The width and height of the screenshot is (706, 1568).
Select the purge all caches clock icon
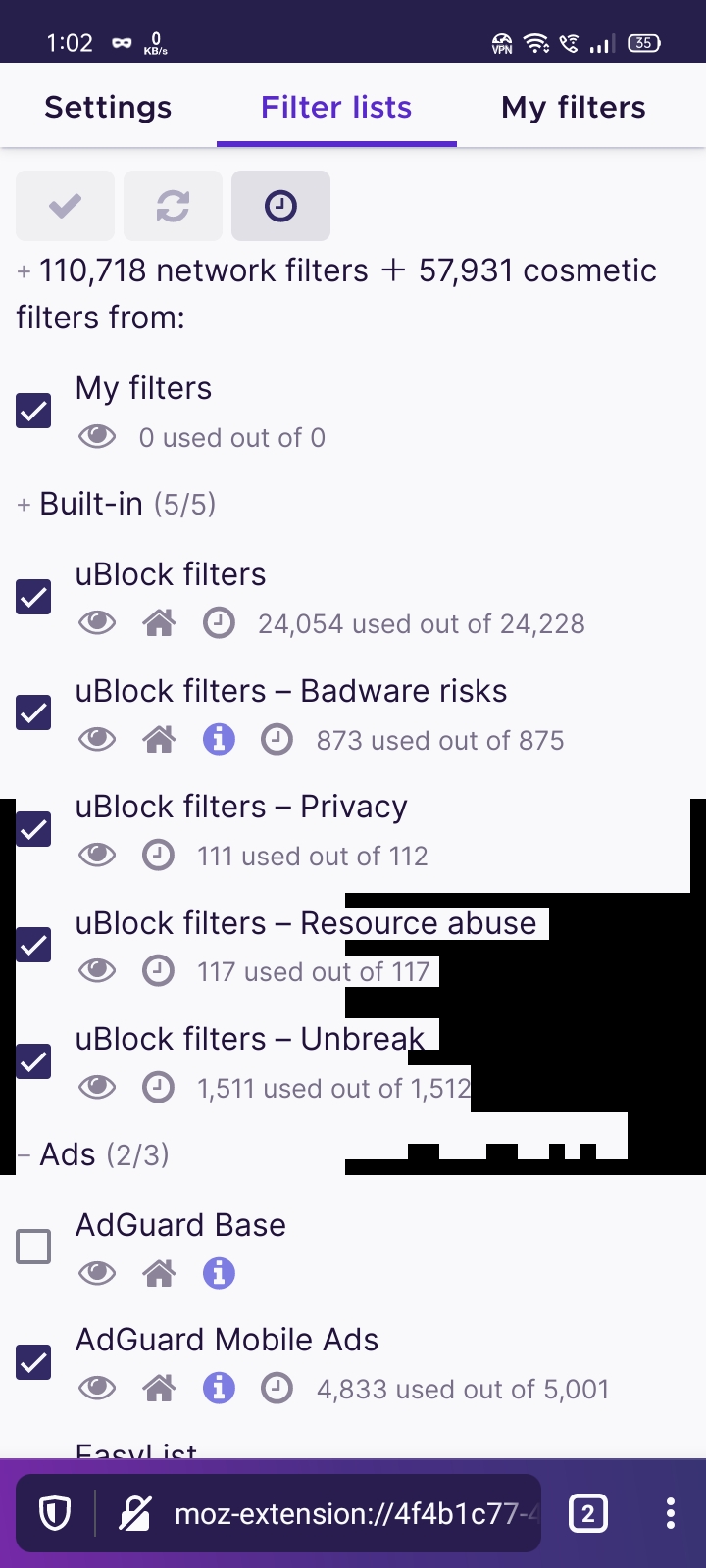coord(280,206)
